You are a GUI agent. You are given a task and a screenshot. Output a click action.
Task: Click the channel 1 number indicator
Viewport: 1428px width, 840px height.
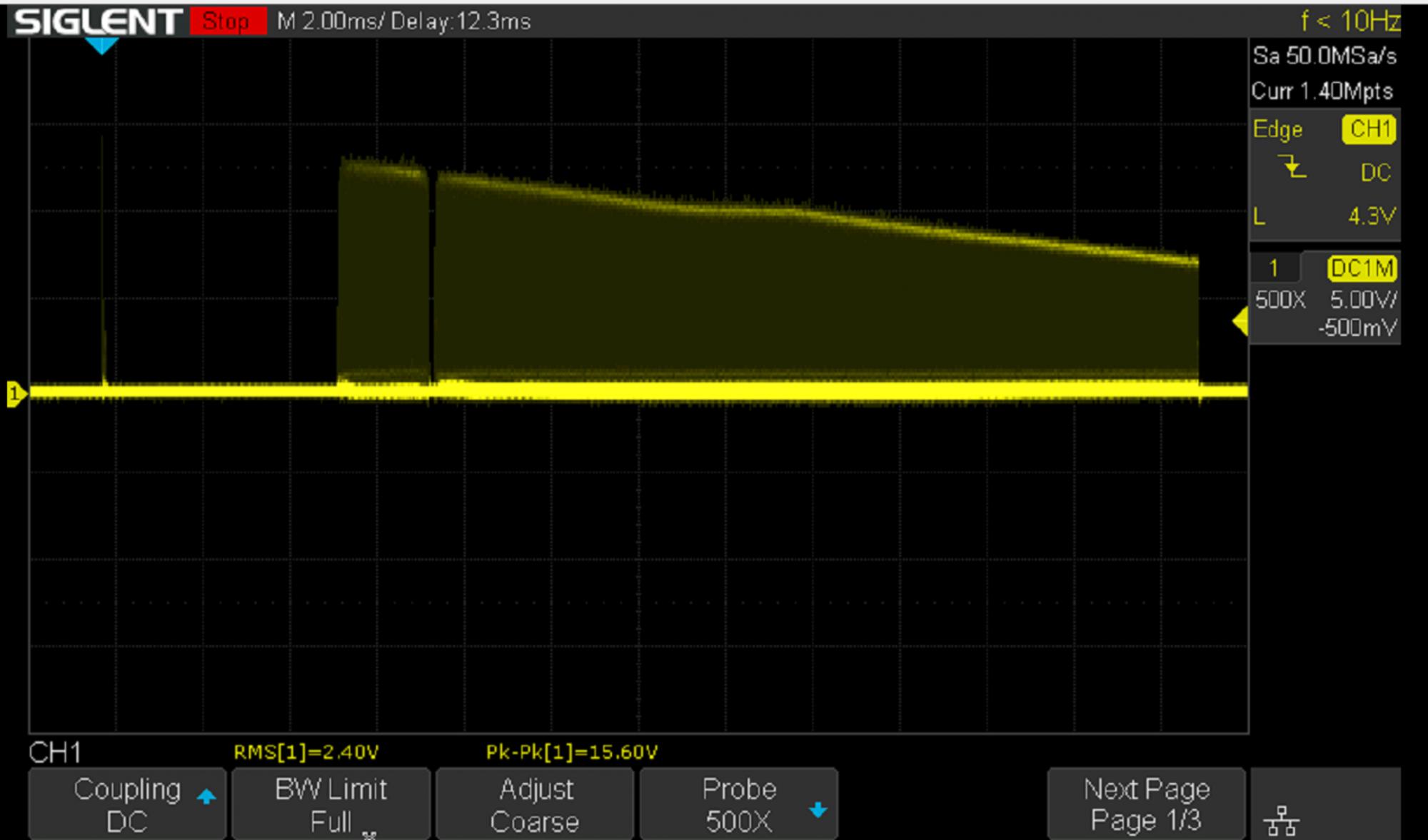pyautogui.click(x=1273, y=268)
